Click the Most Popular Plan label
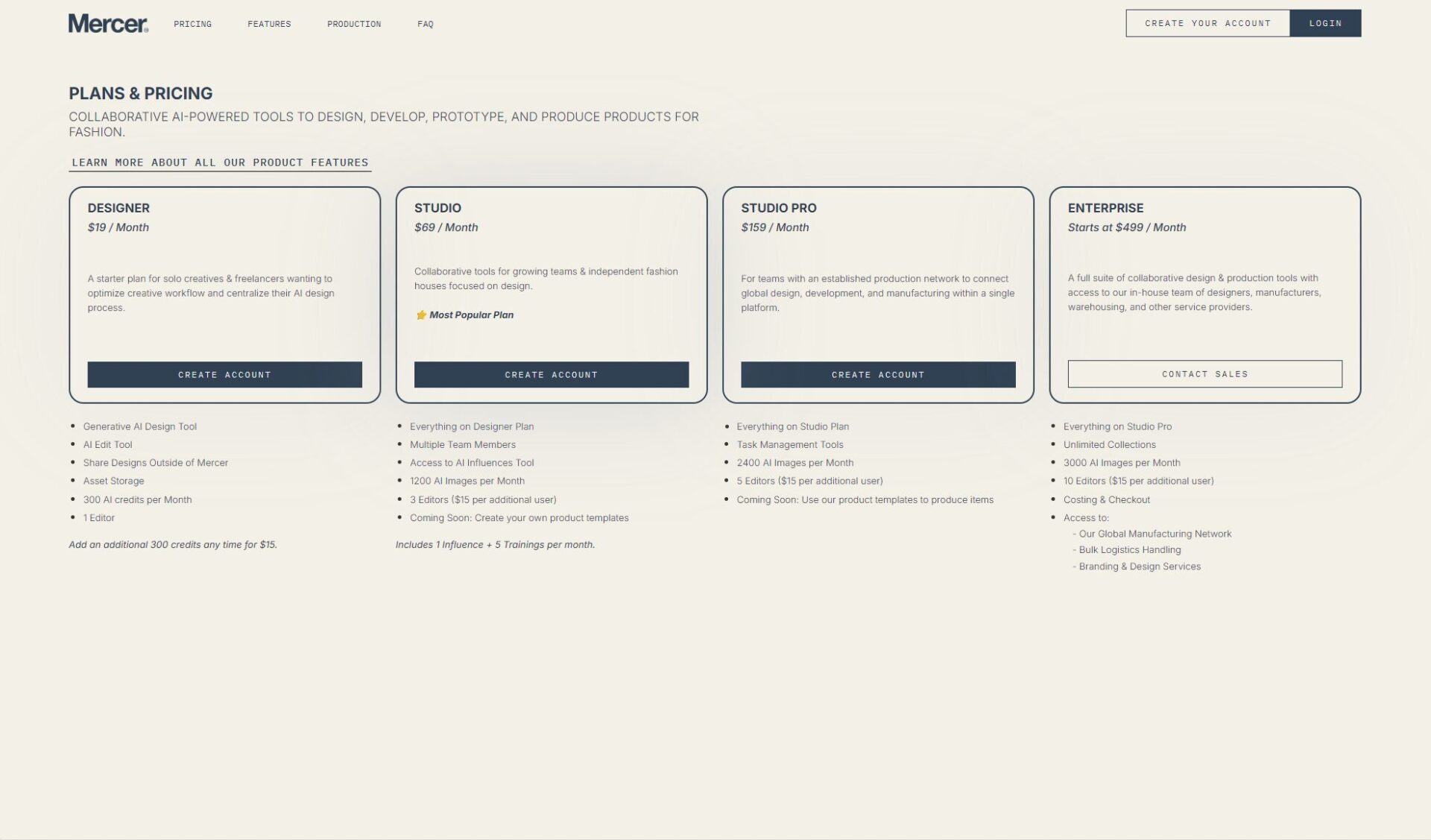 [x=471, y=315]
